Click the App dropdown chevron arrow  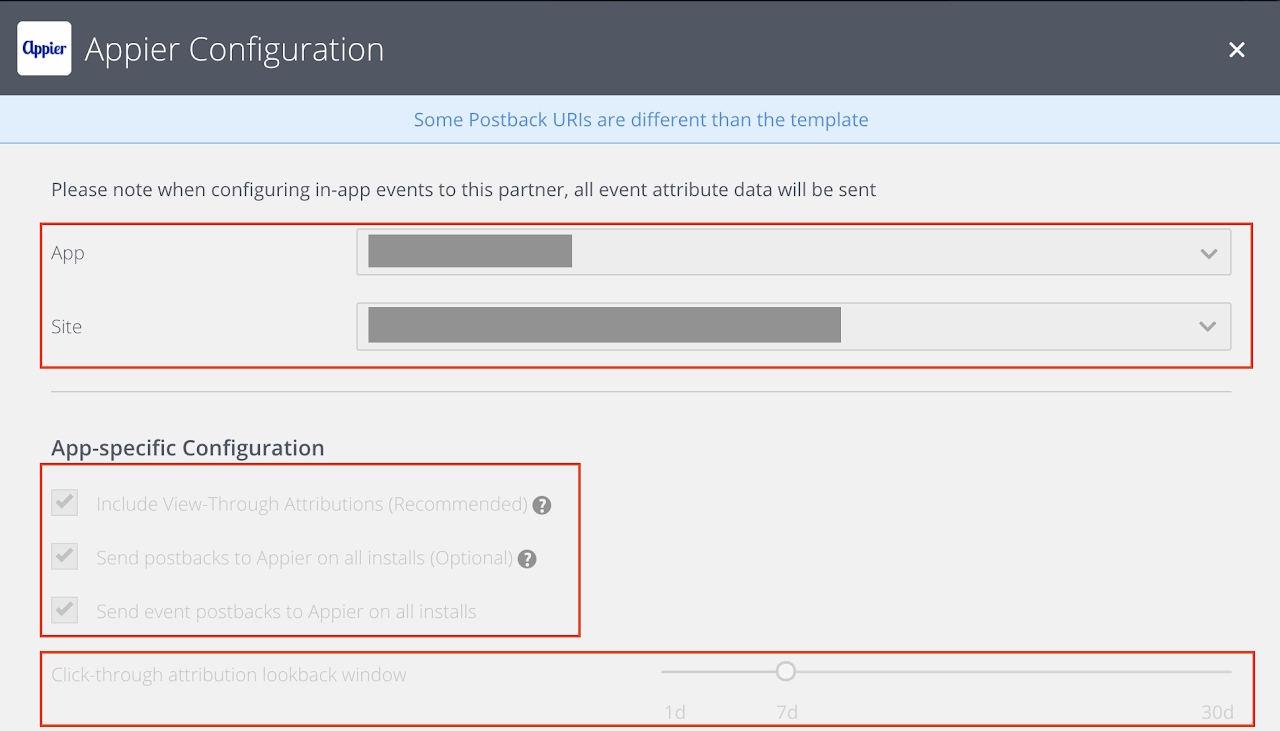[x=1208, y=254]
